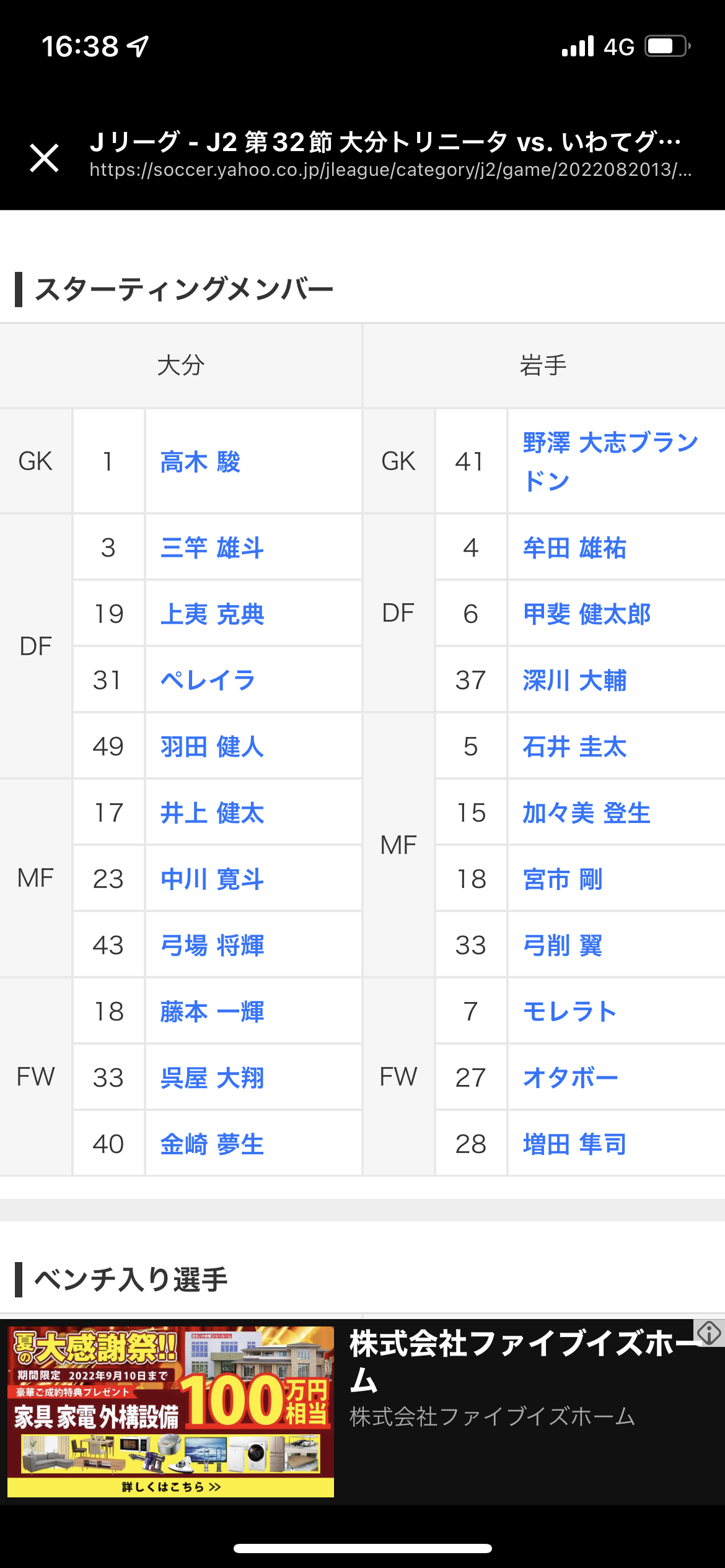Open Iwate forward モレラト profile

(x=569, y=1012)
